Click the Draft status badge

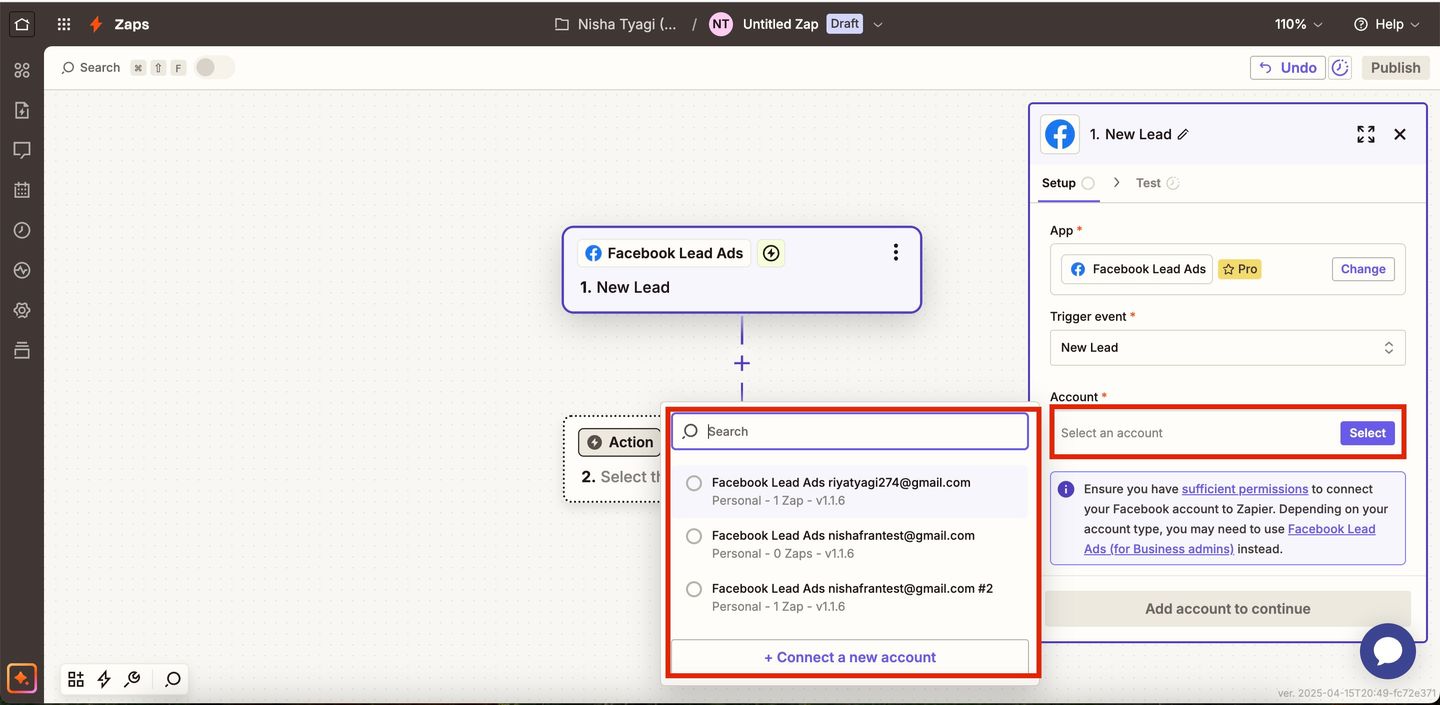tap(845, 24)
